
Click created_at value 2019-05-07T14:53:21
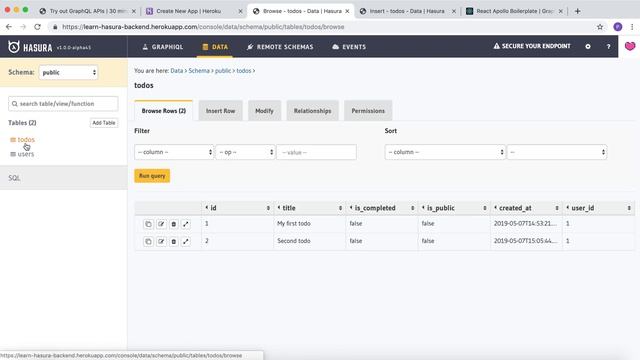pos(525,224)
